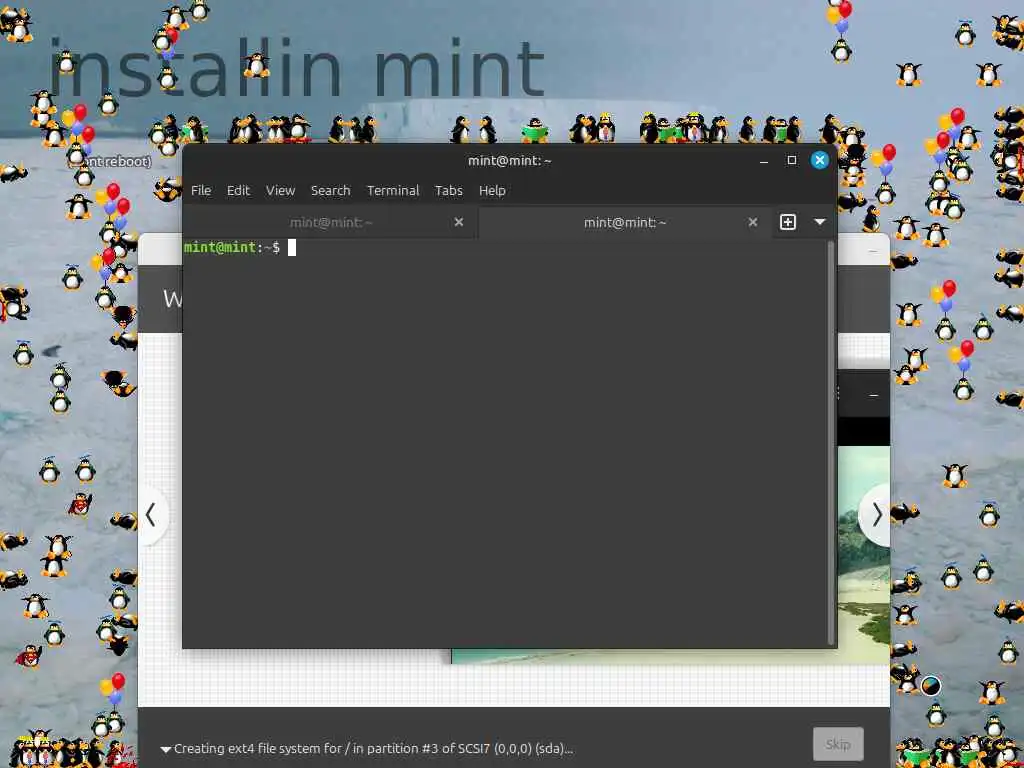Minimize the terminal window
The width and height of the screenshot is (1024, 768).
(x=763, y=161)
